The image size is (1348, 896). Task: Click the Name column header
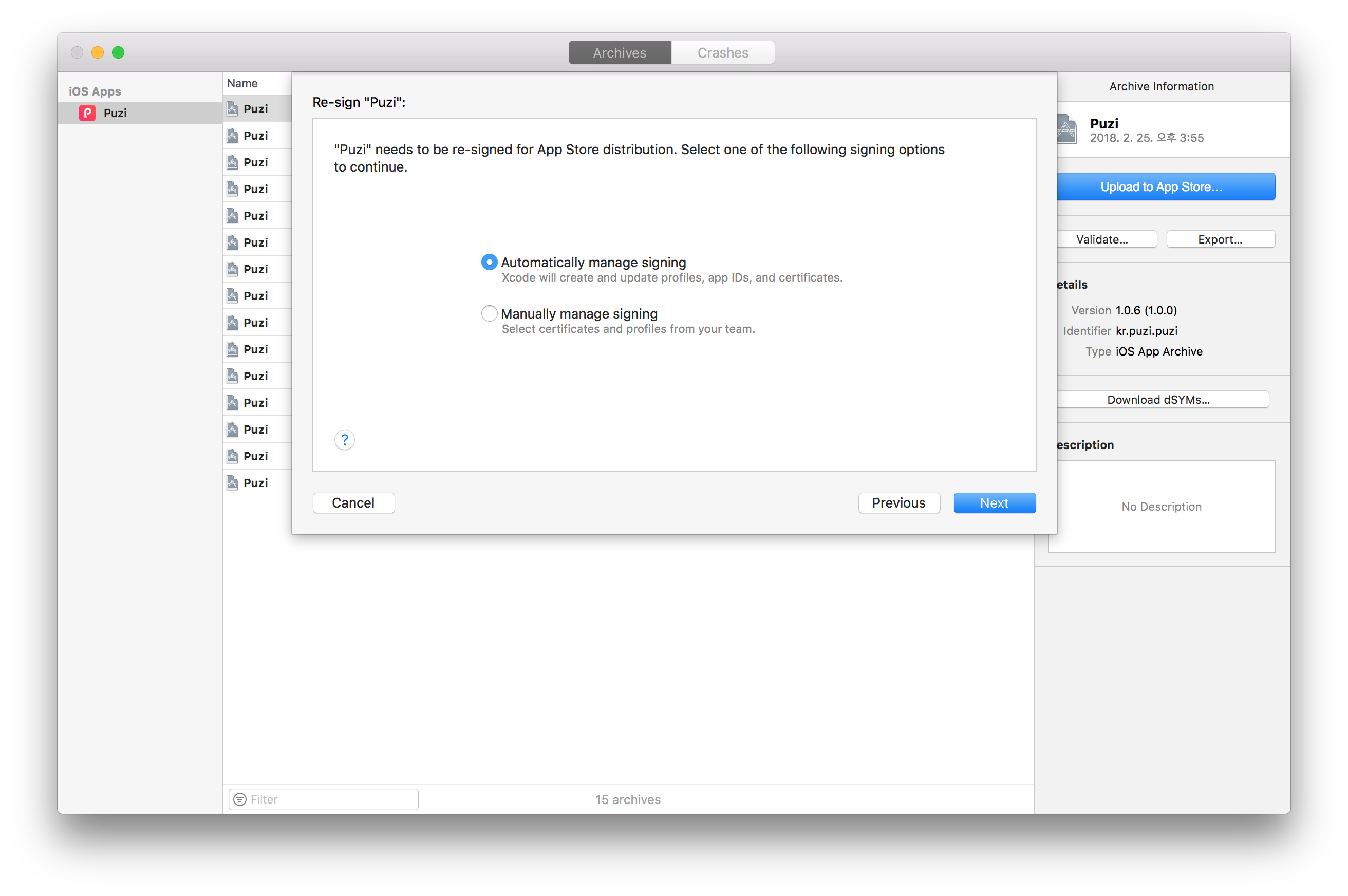click(x=242, y=83)
